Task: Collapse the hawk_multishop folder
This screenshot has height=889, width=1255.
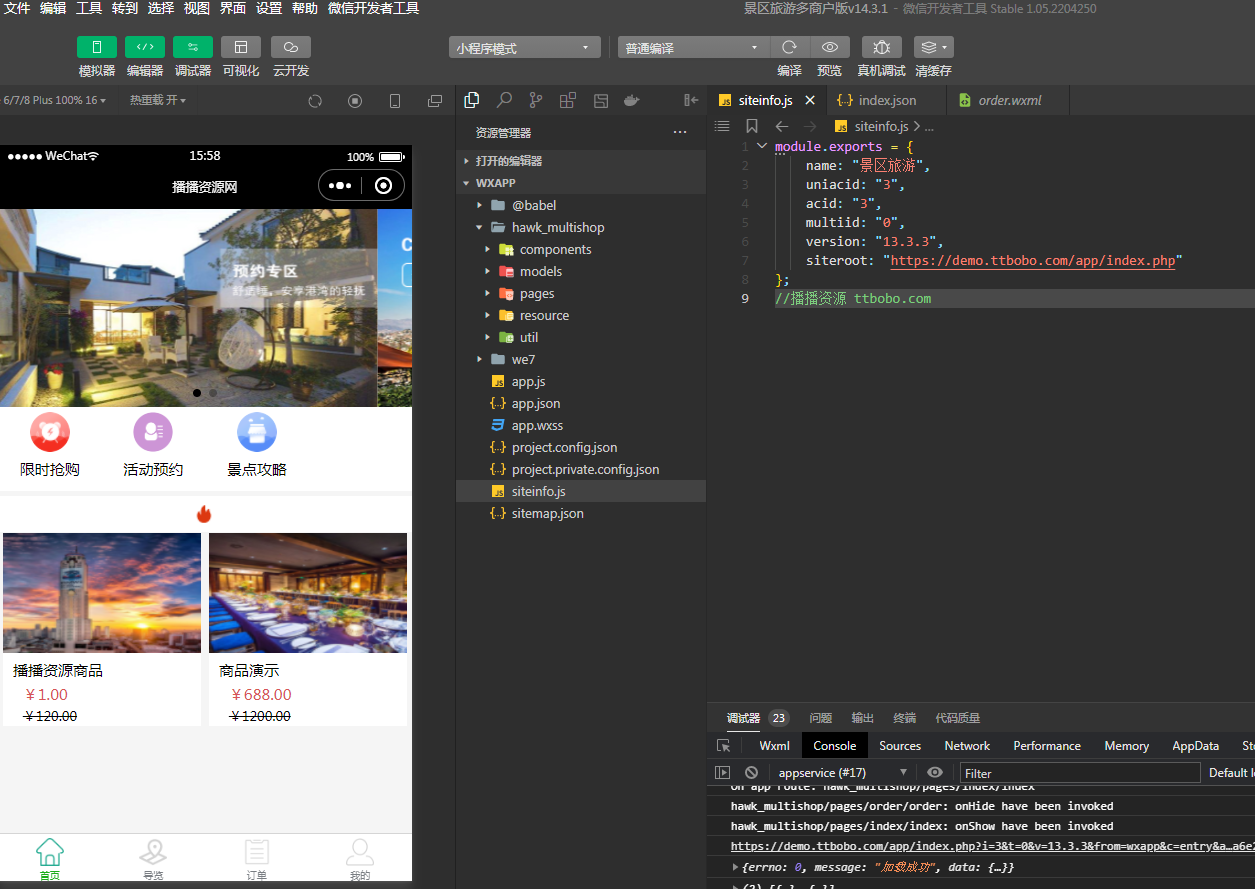Action: [x=581, y=227]
